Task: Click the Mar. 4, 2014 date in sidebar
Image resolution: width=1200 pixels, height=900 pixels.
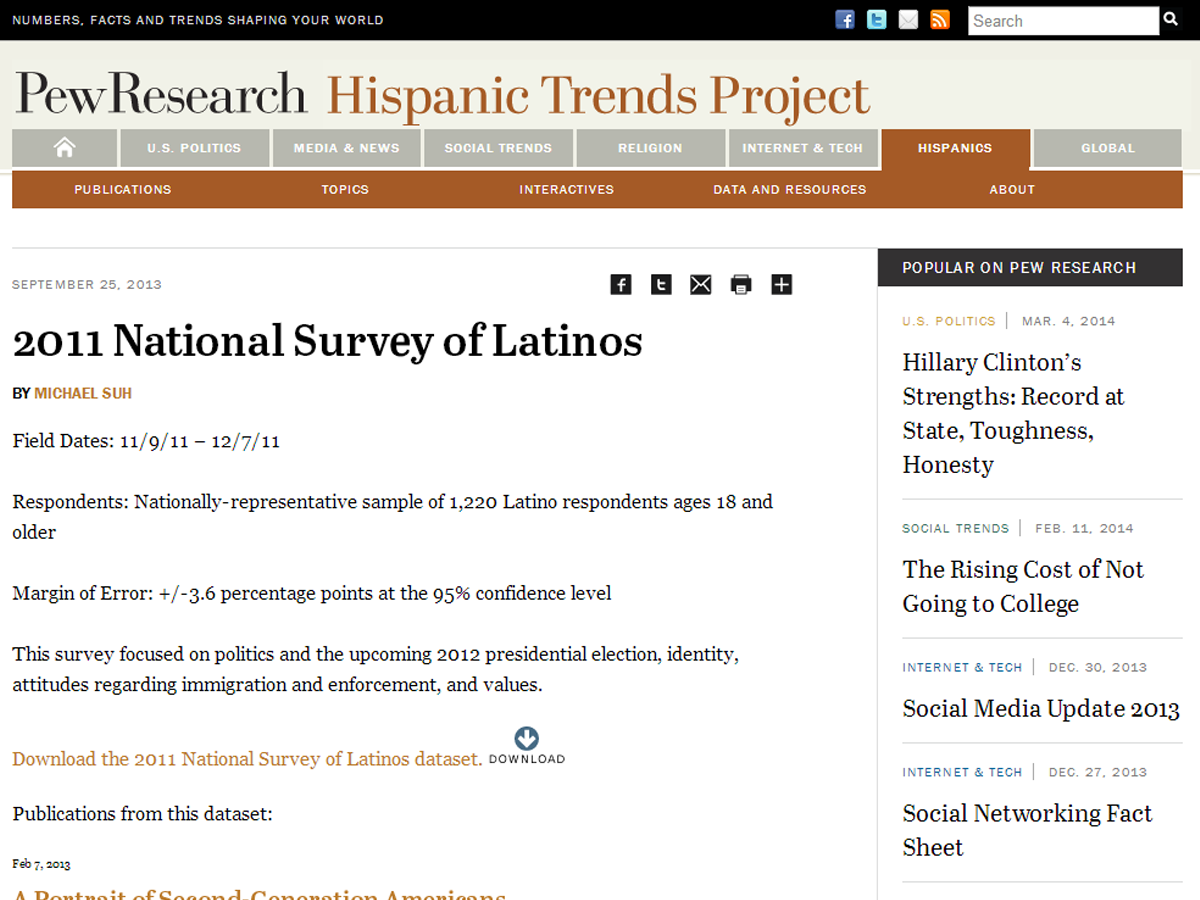Action: pyautogui.click(x=1069, y=321)
